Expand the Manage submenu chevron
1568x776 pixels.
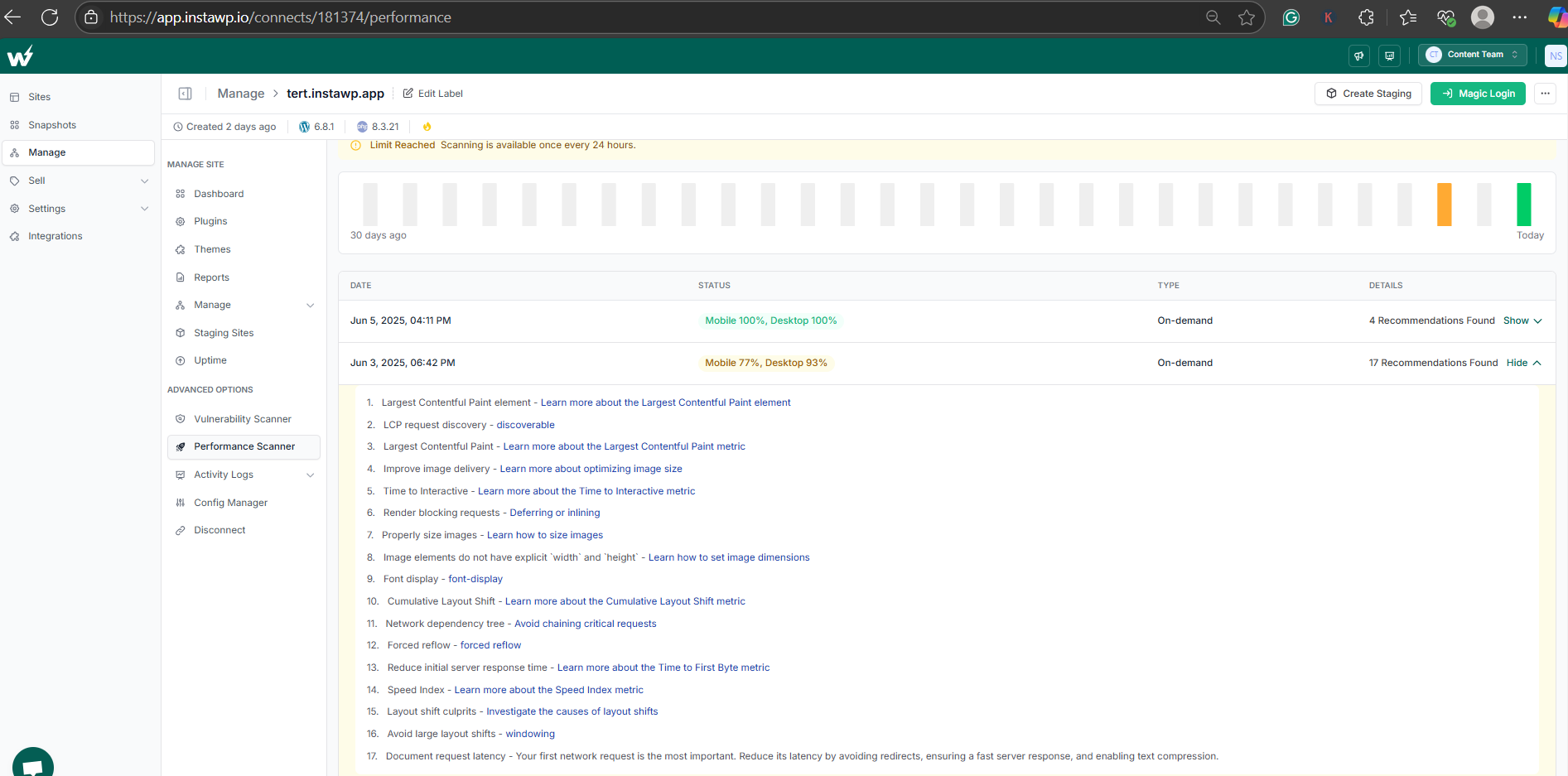311,306
